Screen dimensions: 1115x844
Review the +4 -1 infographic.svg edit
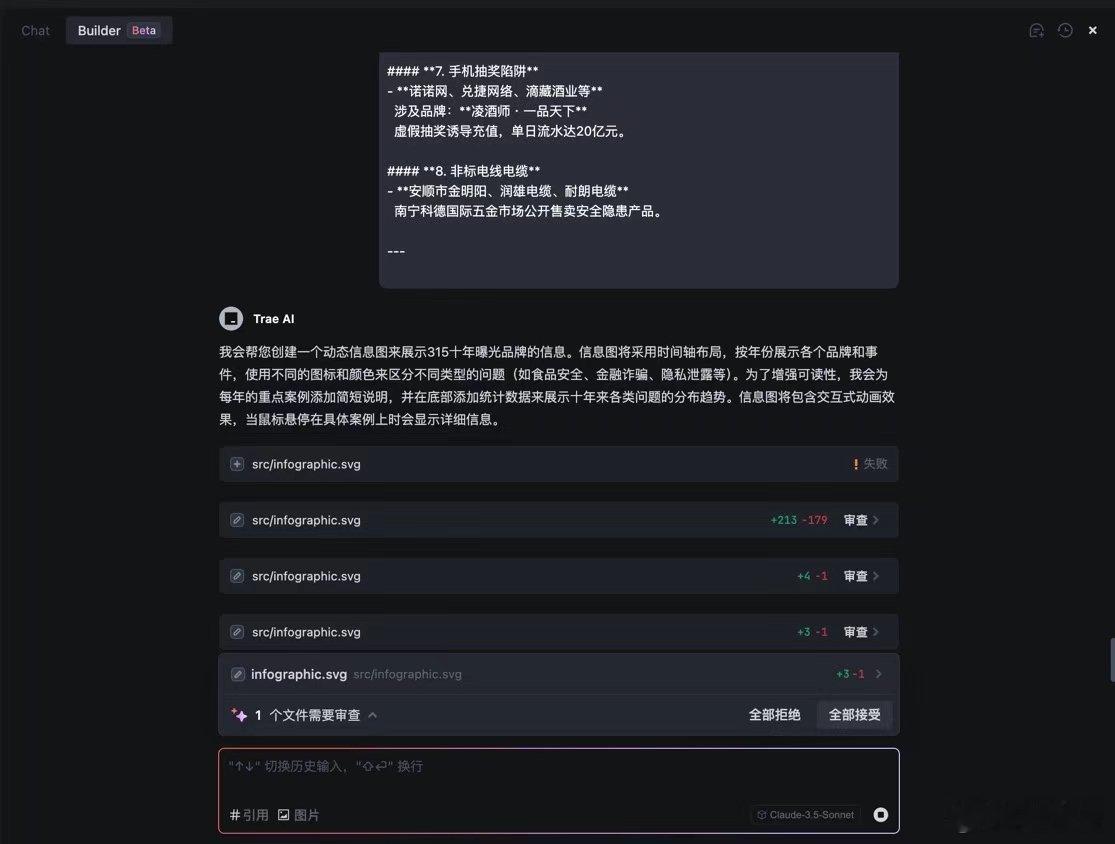(855, 577)
